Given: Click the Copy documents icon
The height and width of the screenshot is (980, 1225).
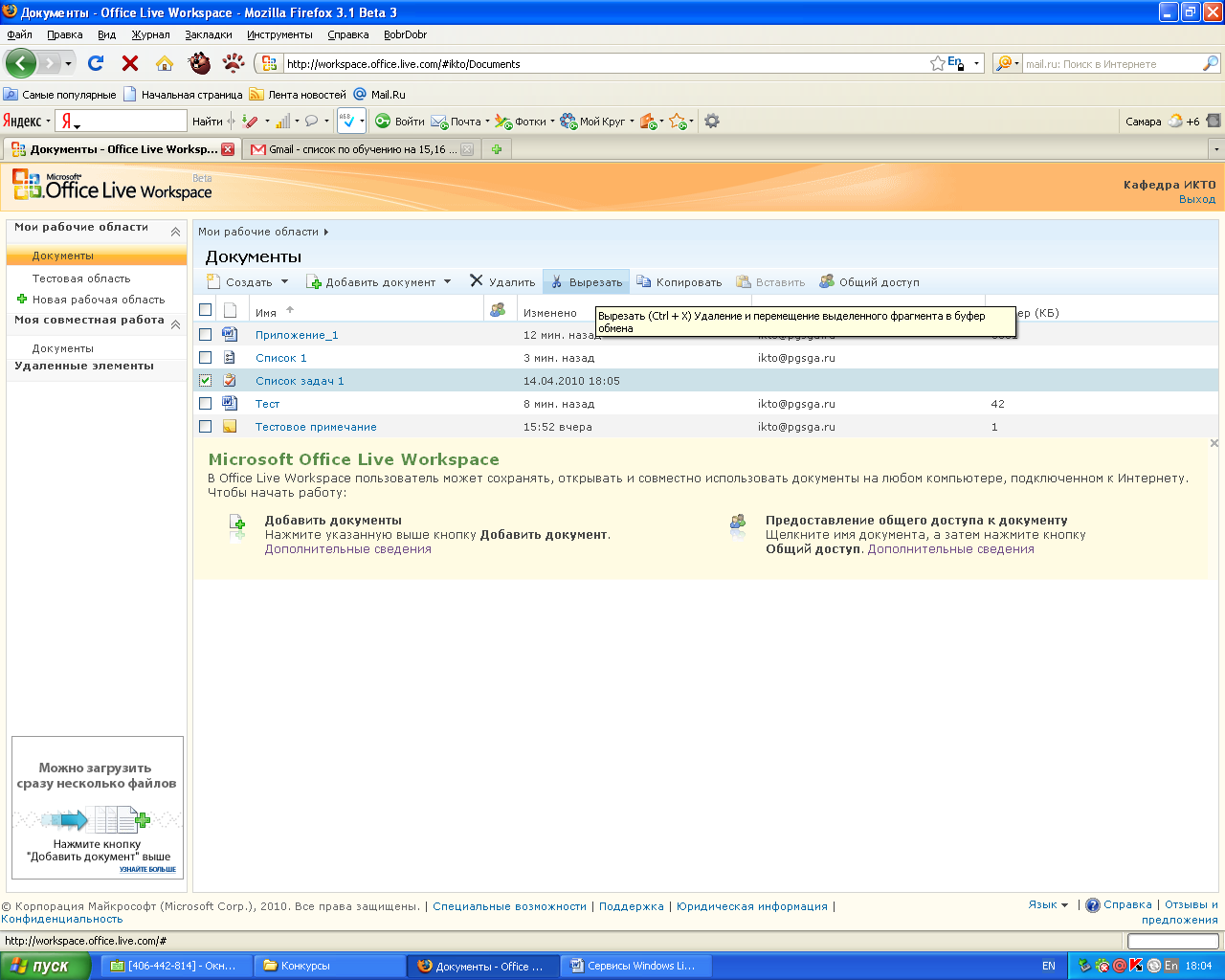Looking at the screenshot, I should [x=644, y=282].
